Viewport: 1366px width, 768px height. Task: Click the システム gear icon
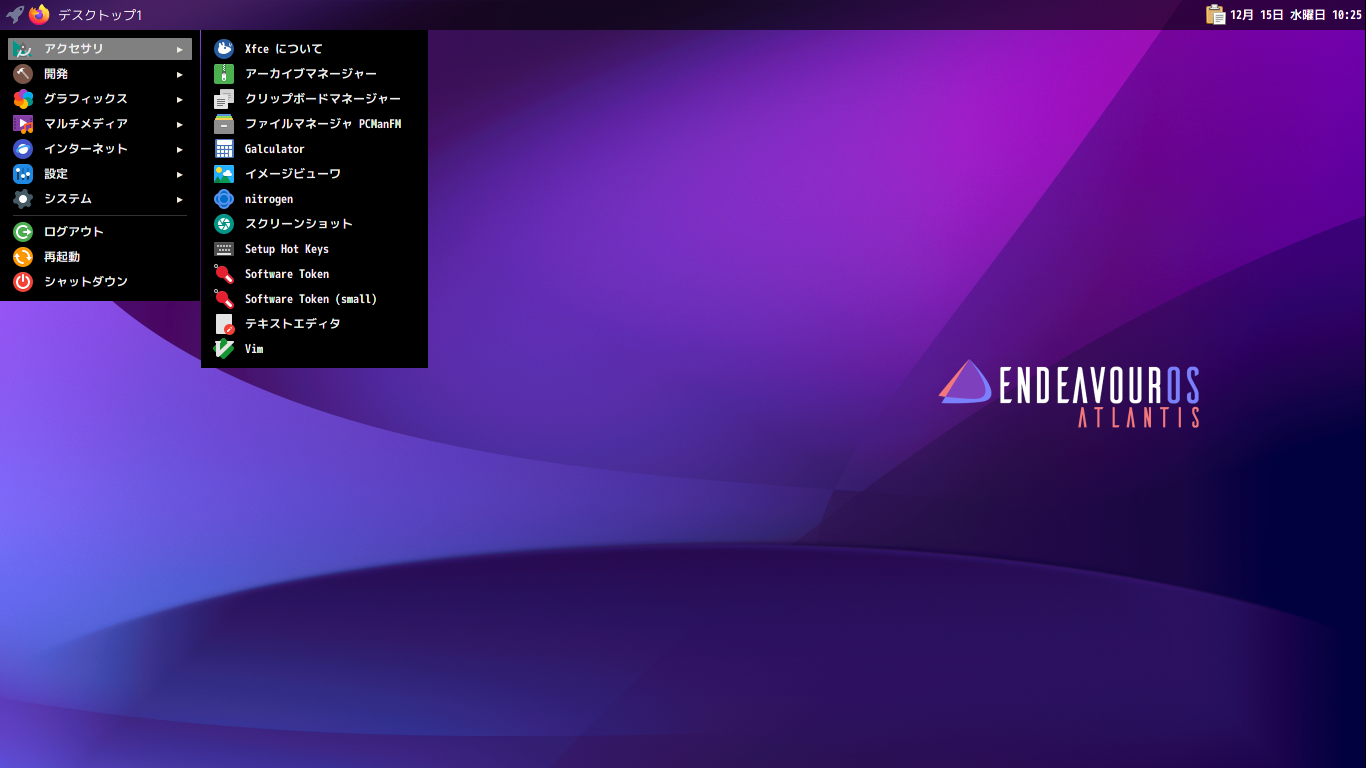coord(23,199)
